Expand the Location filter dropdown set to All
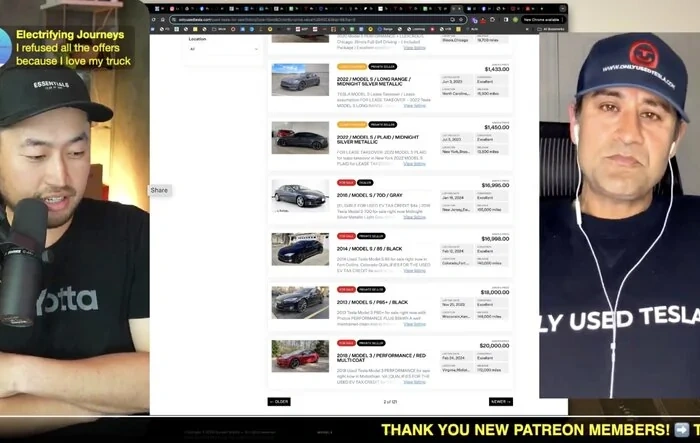The image size is (700, 443). 223,49
